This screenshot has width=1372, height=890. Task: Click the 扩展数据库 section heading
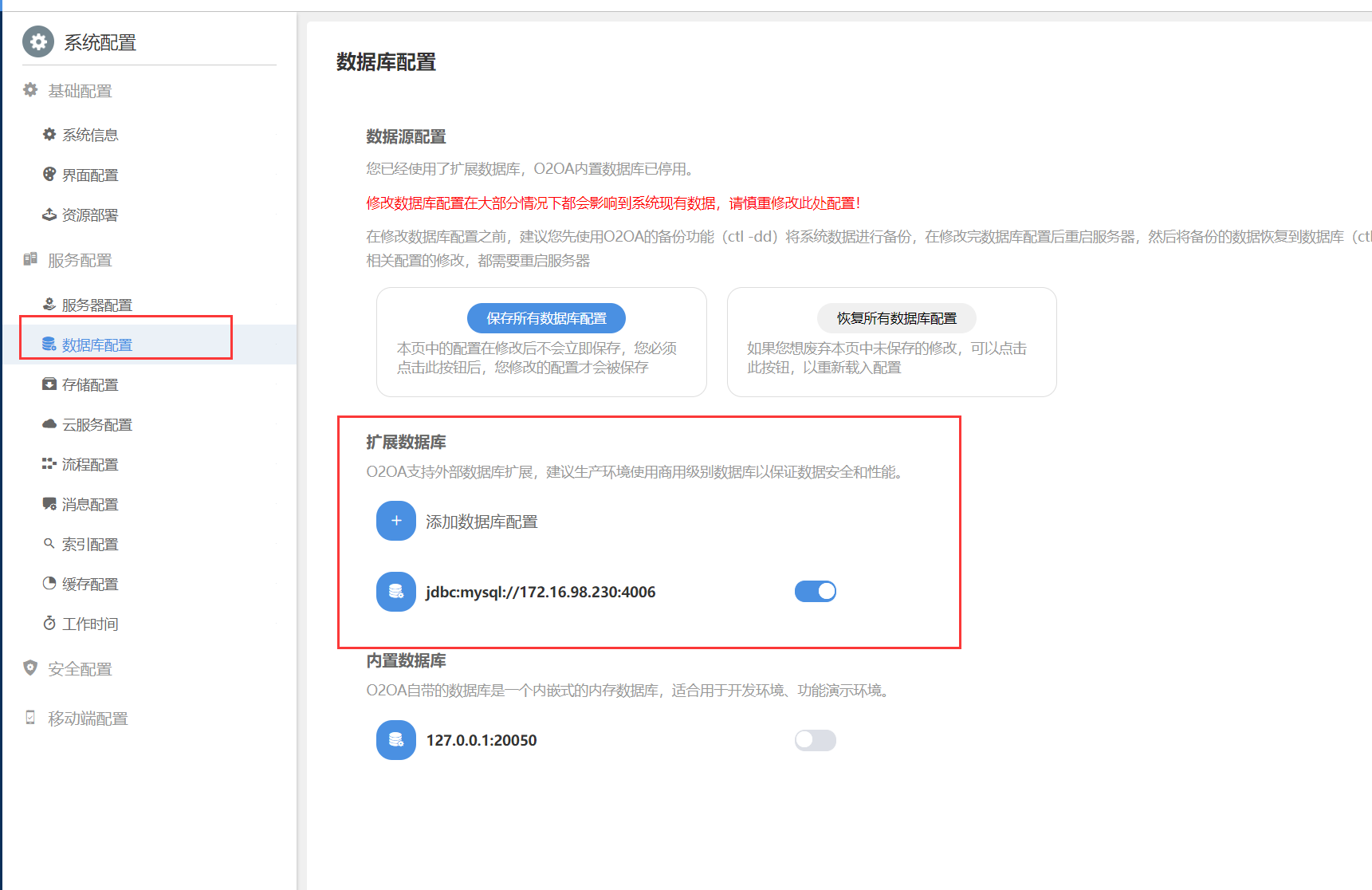click(x=406, y=442)
